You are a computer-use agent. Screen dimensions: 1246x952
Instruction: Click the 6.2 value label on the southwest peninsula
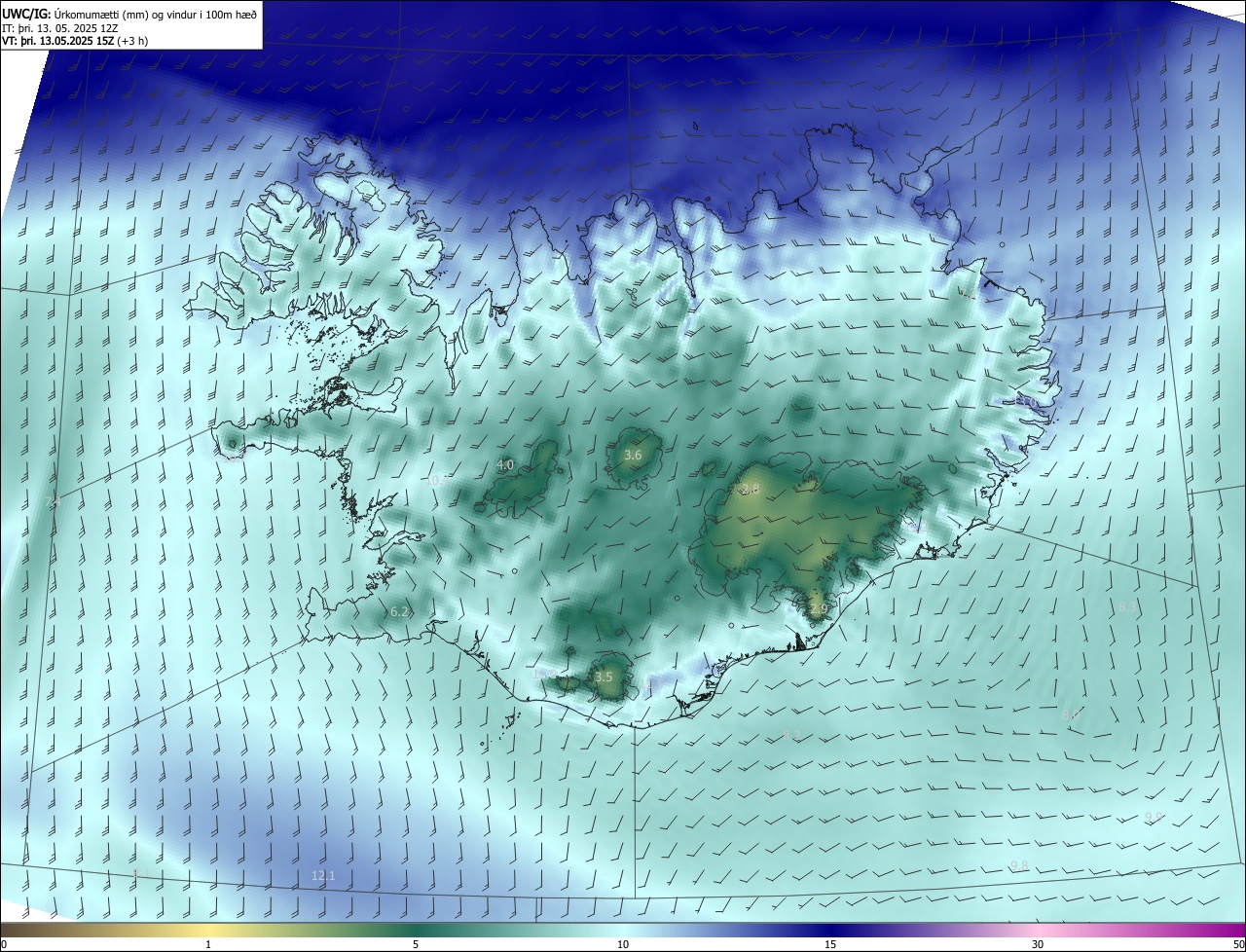399,612
